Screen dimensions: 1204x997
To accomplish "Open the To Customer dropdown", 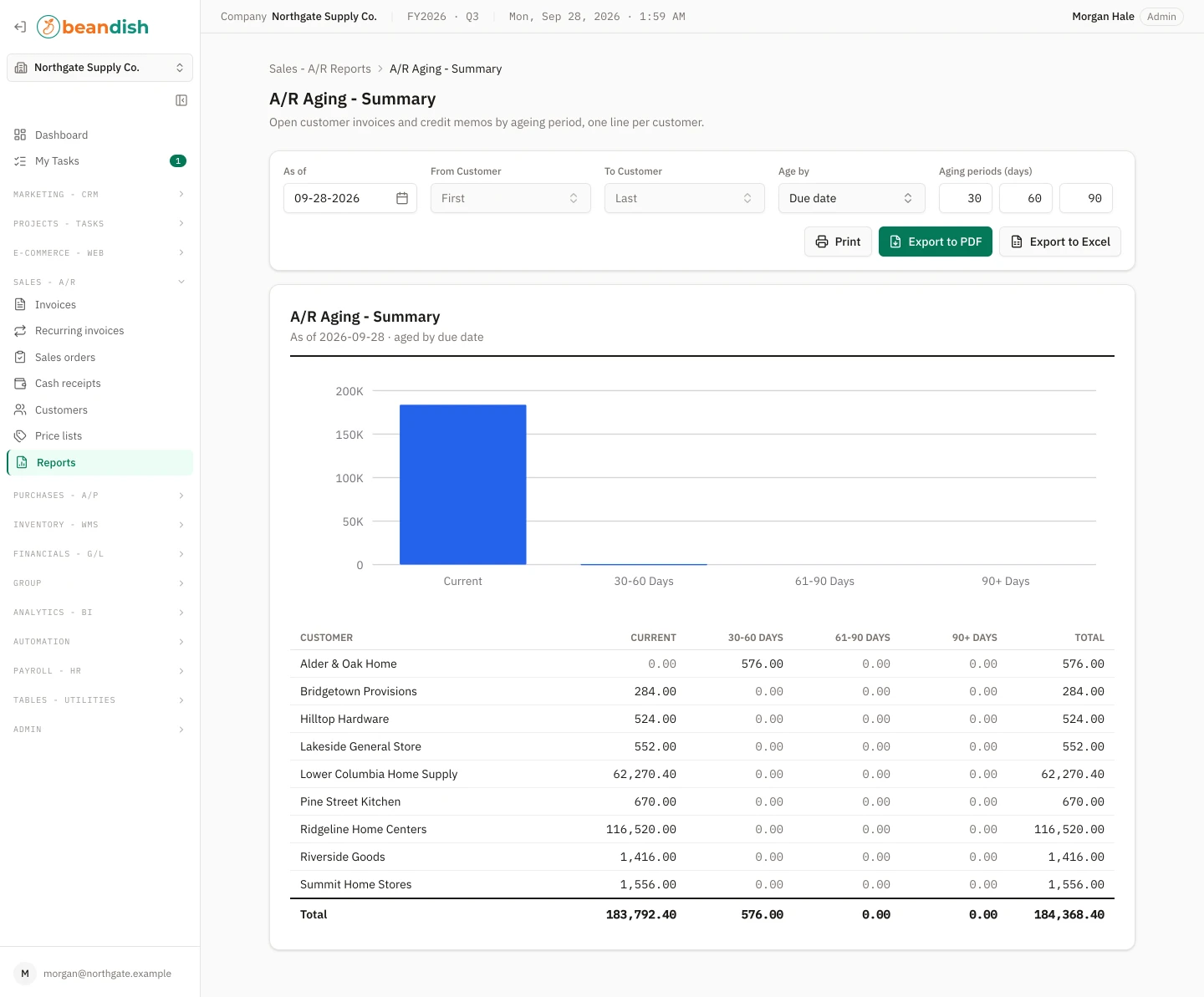I will pos(685,198).
